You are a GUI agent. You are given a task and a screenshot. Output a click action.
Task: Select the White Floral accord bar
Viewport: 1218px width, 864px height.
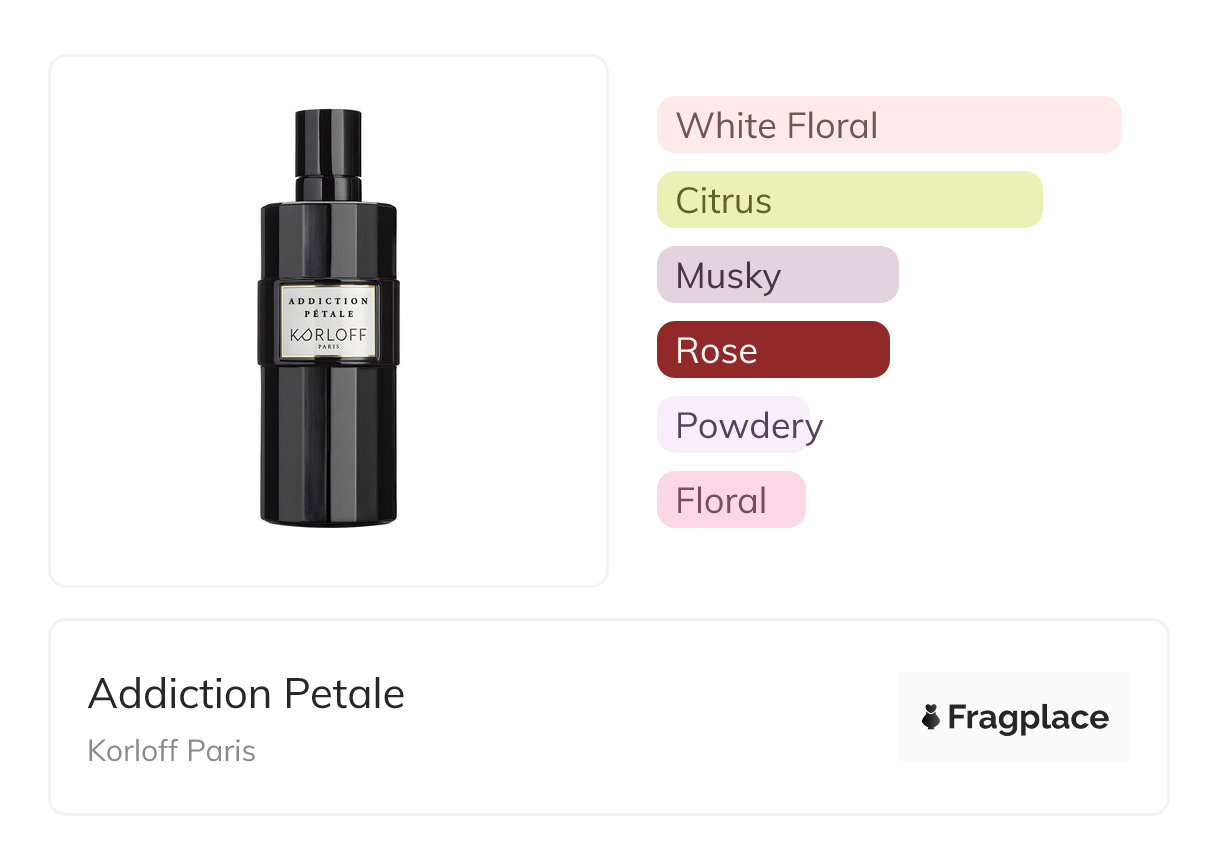click(x=888, y=125)
